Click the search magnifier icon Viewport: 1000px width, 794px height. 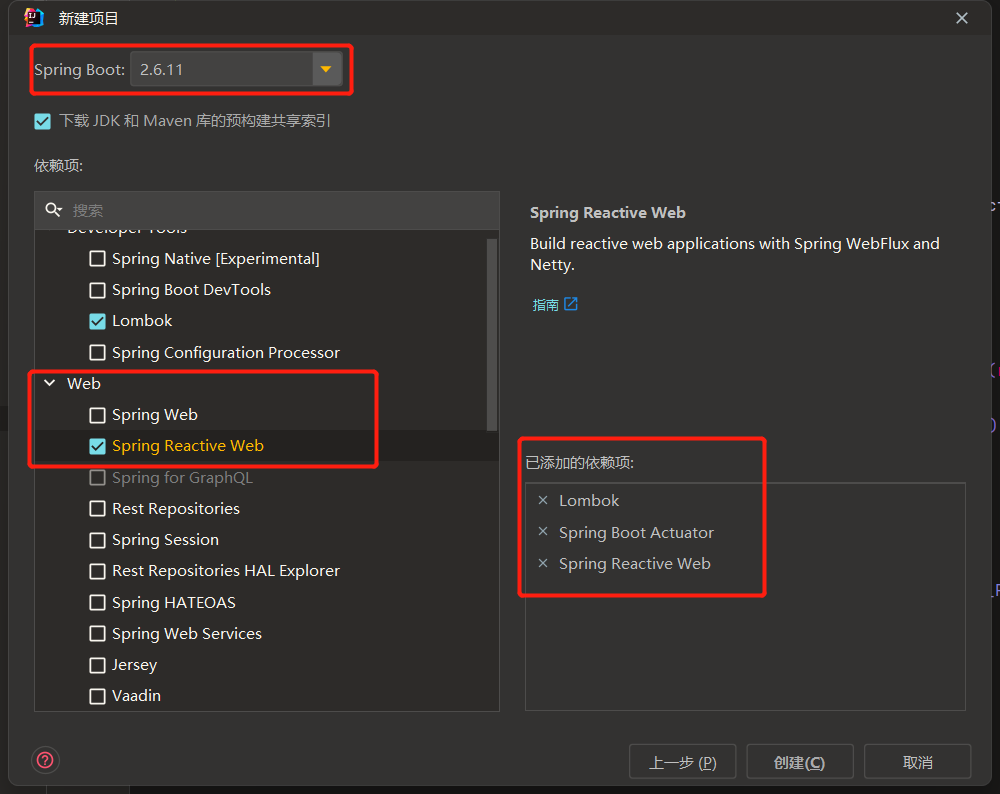(53, 209)
